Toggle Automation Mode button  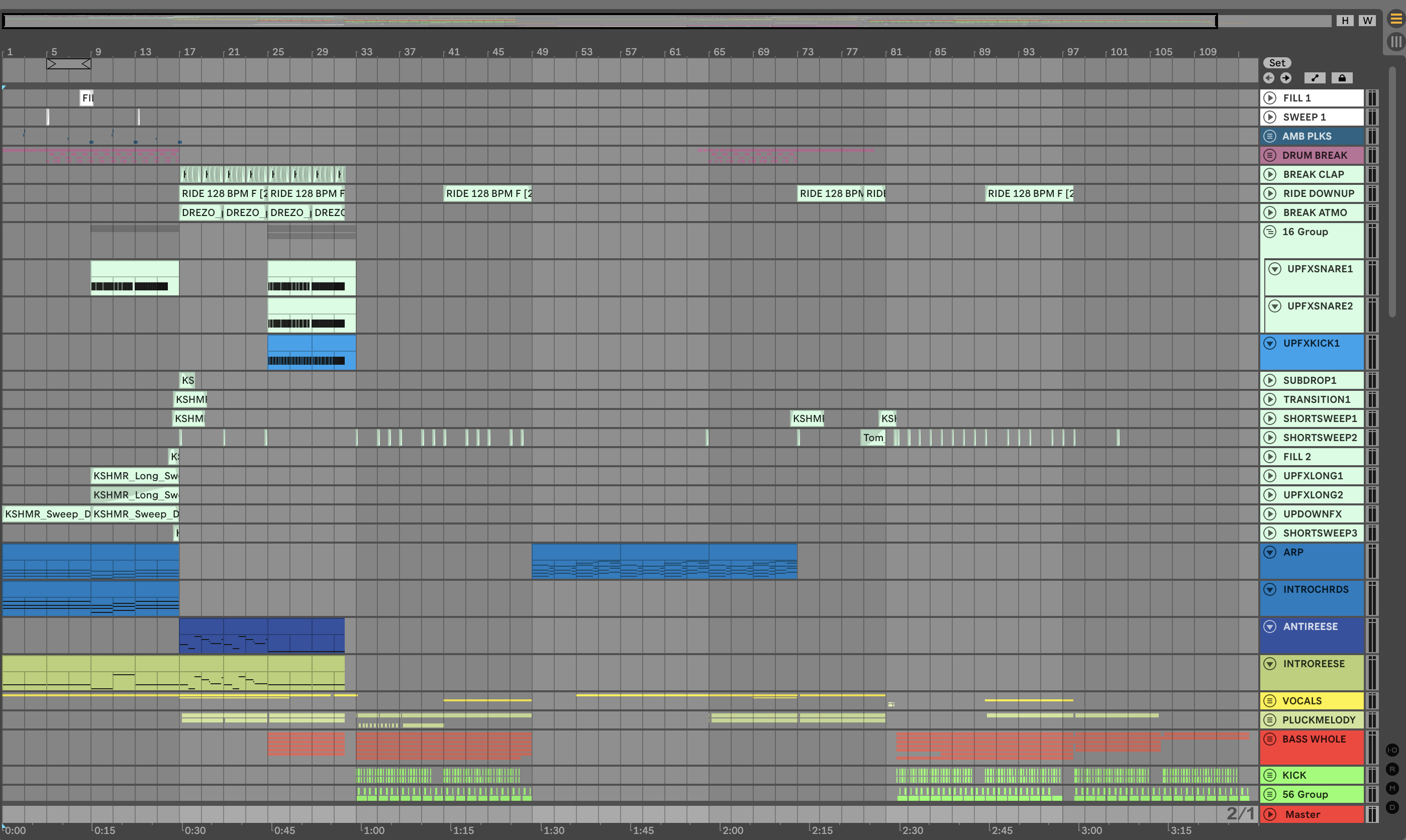click(x=1315, y=78)
